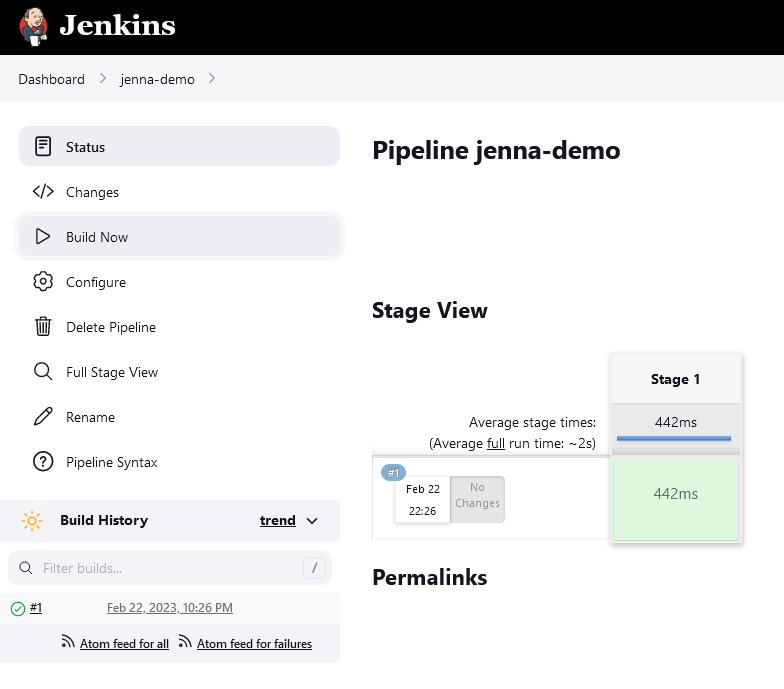Image resolution: width=784 pixels, height=689 pixels.
Task: Click the Delete Pipeline trash icon
Action: (x=43, y=326)
